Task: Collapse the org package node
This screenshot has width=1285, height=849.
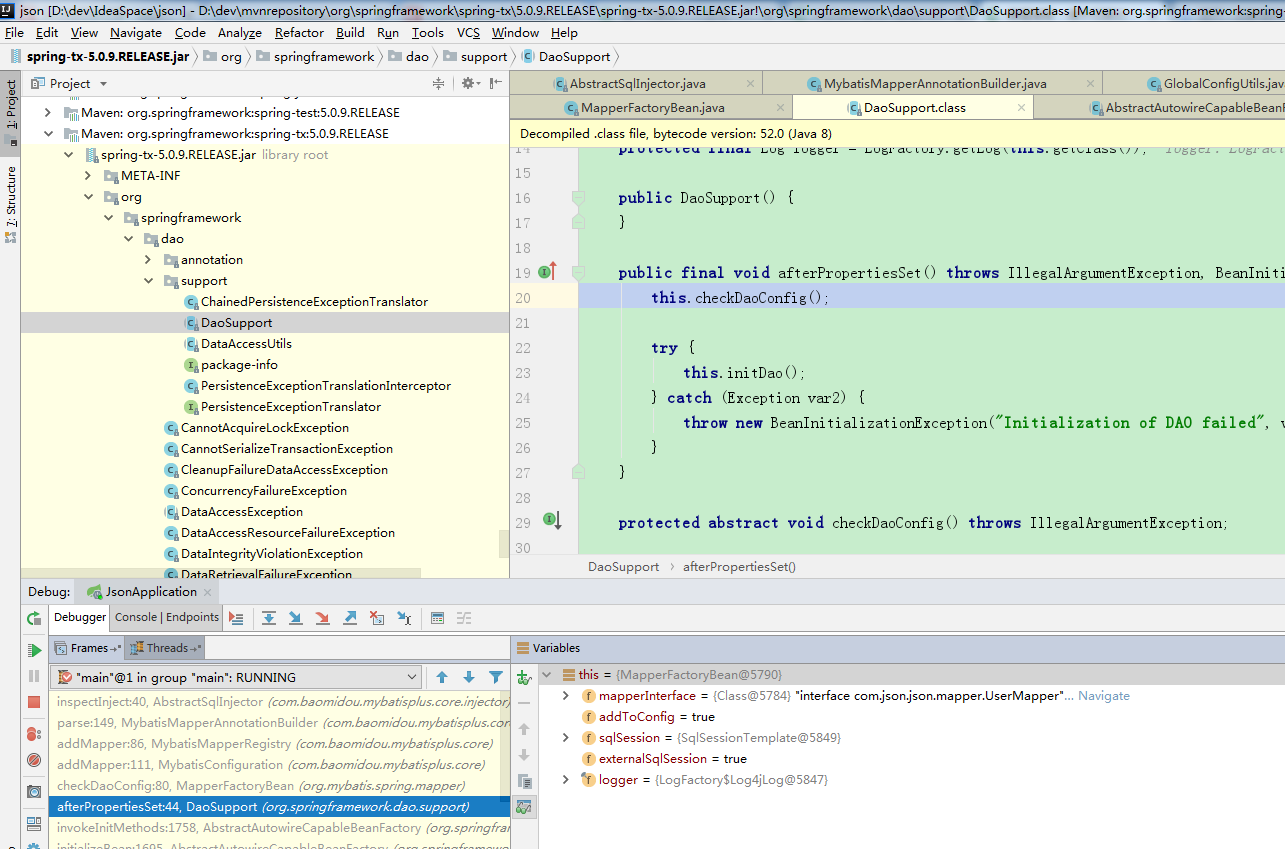Action: tap(88, 197)
